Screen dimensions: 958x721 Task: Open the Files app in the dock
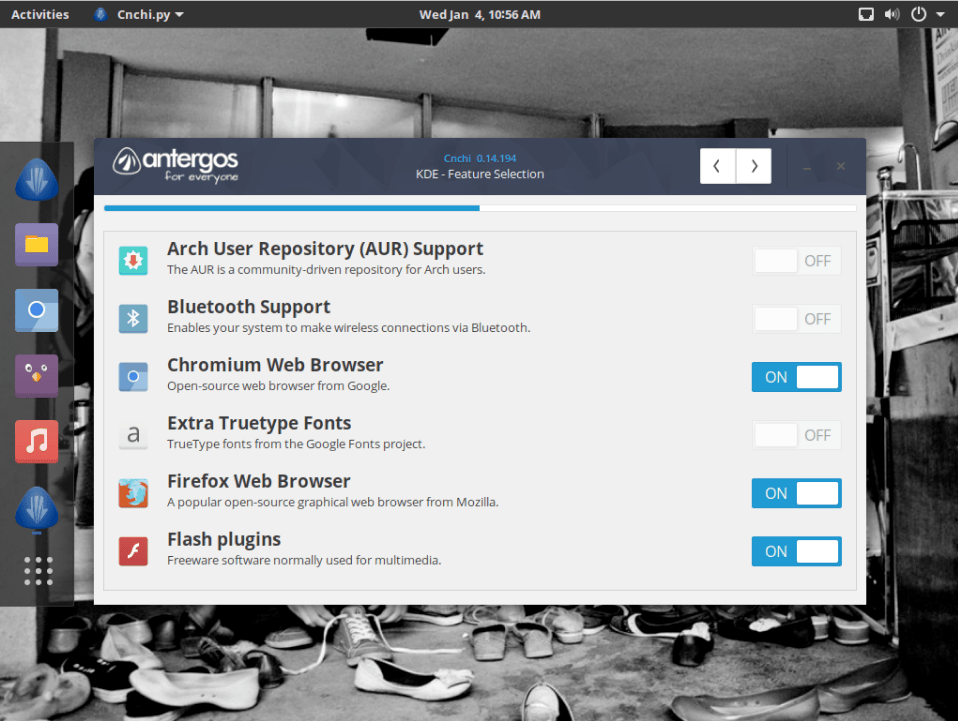[x=37, y=244]
